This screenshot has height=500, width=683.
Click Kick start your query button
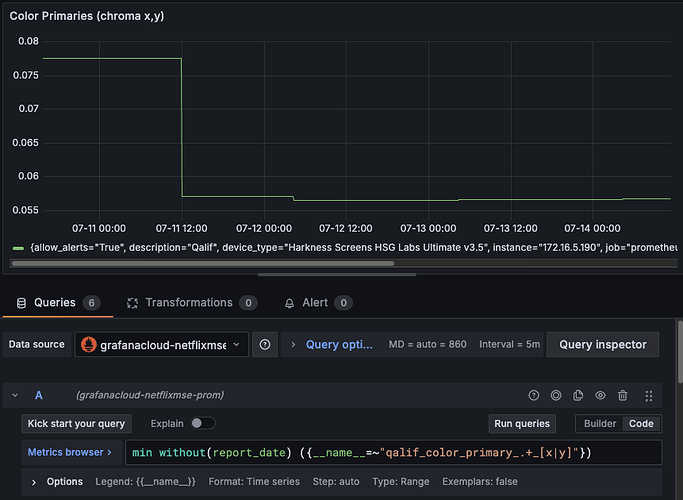[x=76, y=424]
